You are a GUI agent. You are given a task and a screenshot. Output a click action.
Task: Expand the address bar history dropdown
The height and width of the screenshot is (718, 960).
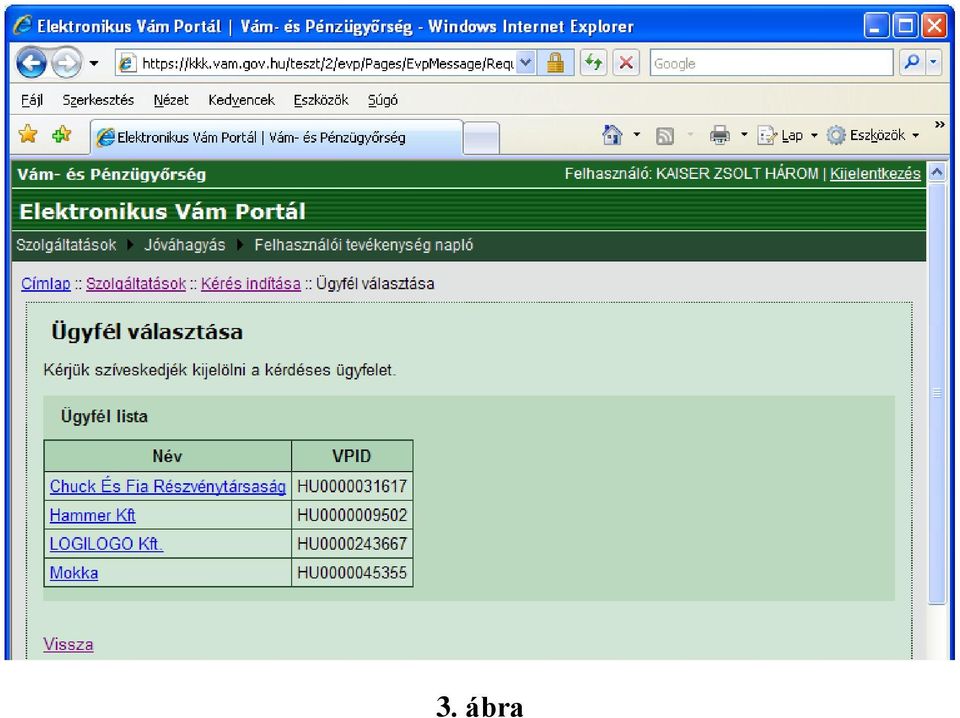click(526, 63)
